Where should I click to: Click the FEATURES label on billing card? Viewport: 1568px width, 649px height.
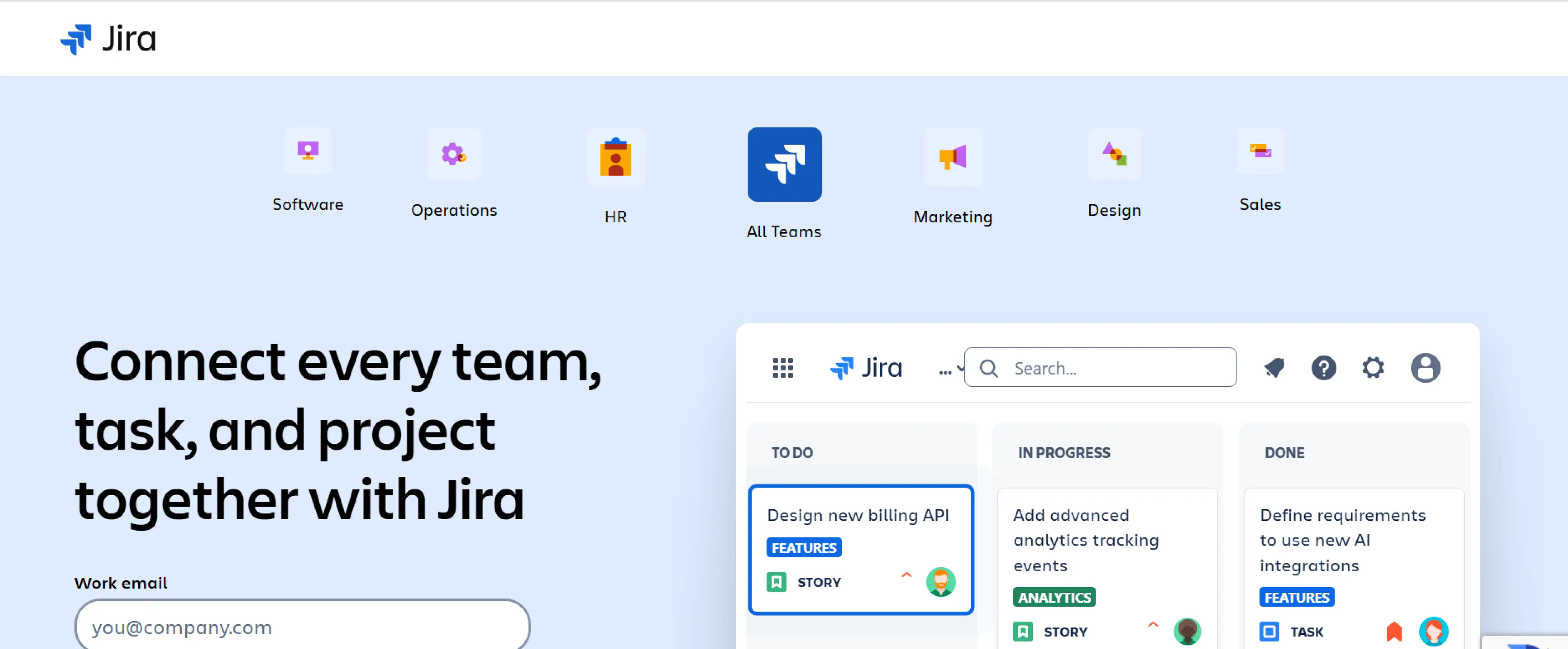[x=804, y=547]
